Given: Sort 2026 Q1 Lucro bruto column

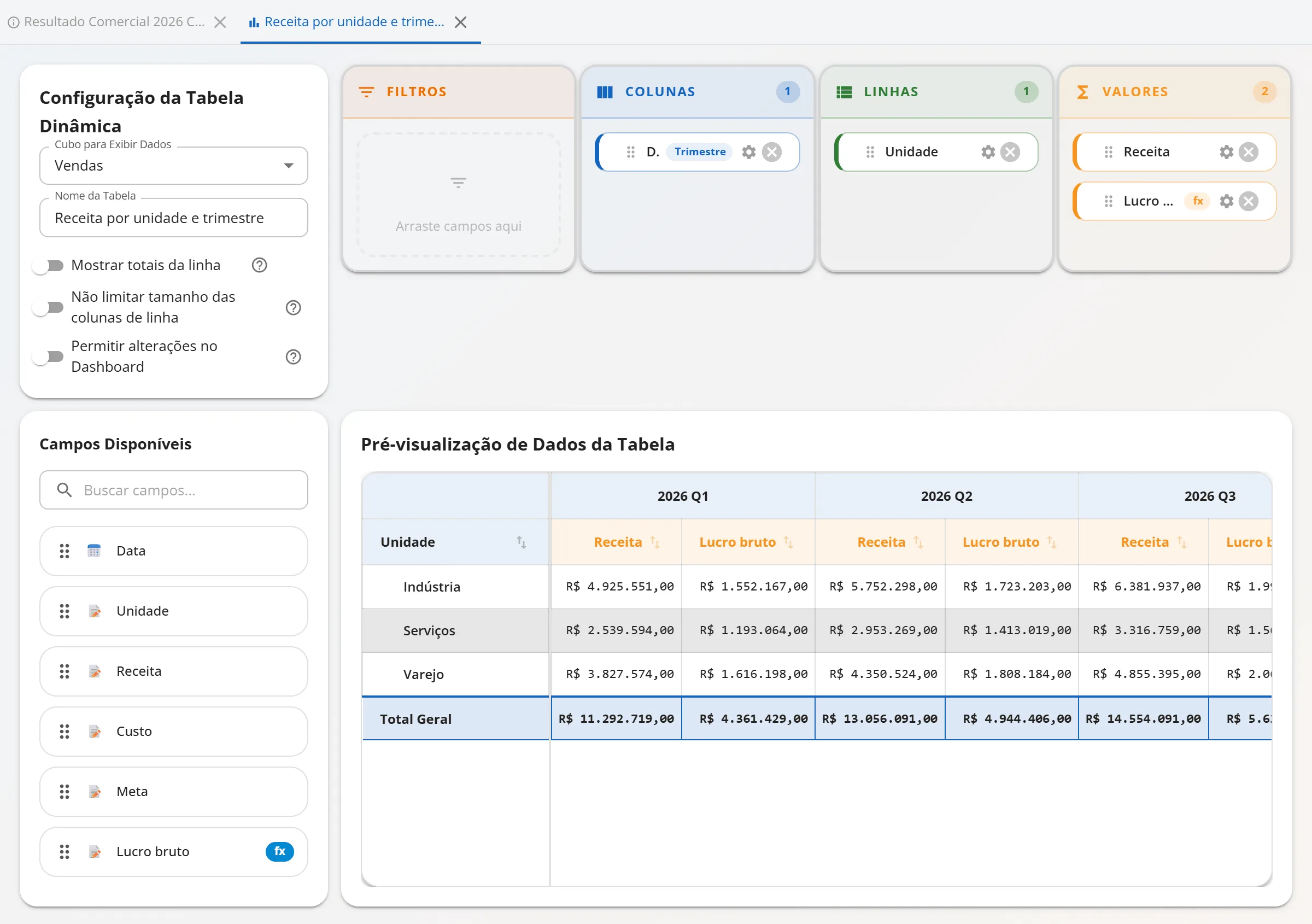Looking at the screenshot, I should pyautogui.click(x=788, y=542).
